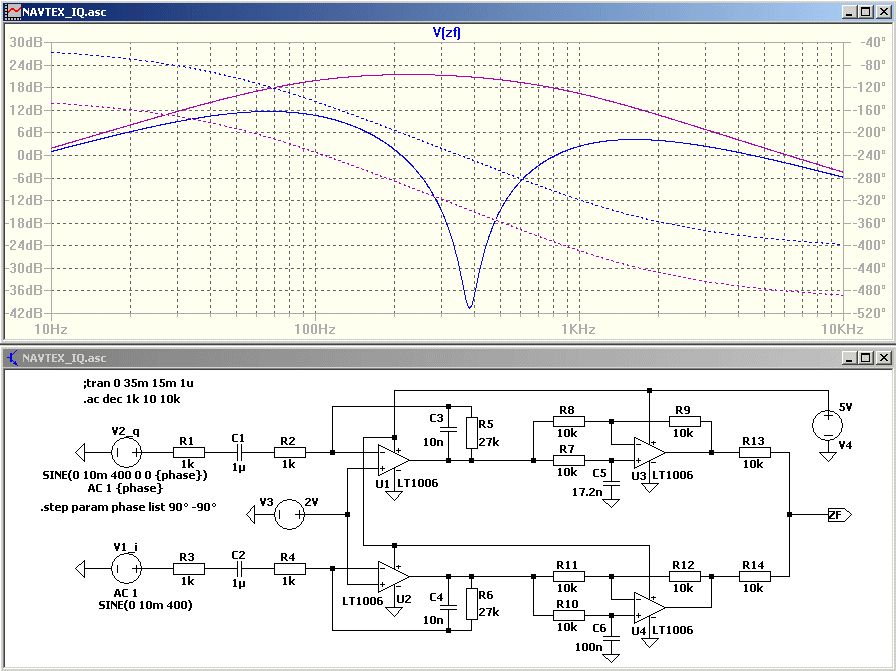Viewport: 896px width, 671px height.
Task: Click the schematic window's title bar icon
Action: click(x=10, y=357)
